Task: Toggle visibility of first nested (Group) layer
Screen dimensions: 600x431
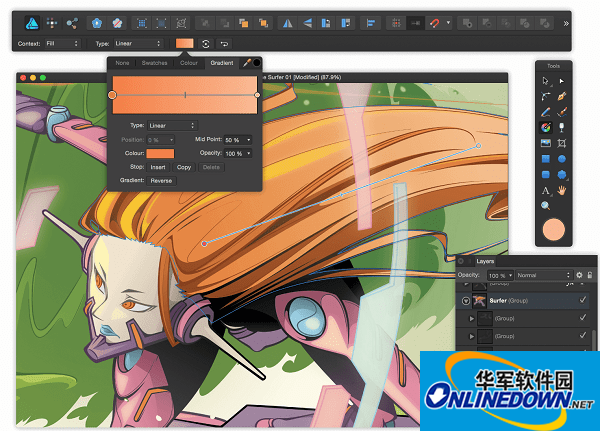Action: click(x=583, y=317)
